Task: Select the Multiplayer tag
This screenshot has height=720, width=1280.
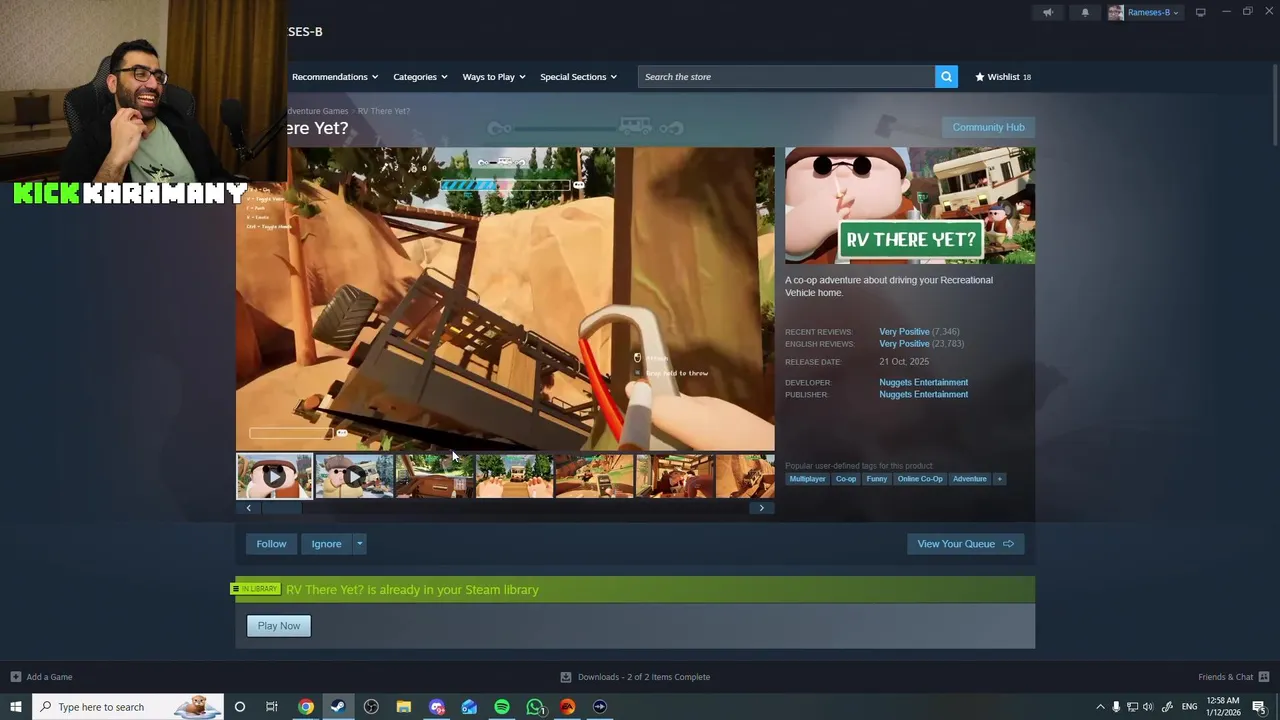Action: point(807,479)
